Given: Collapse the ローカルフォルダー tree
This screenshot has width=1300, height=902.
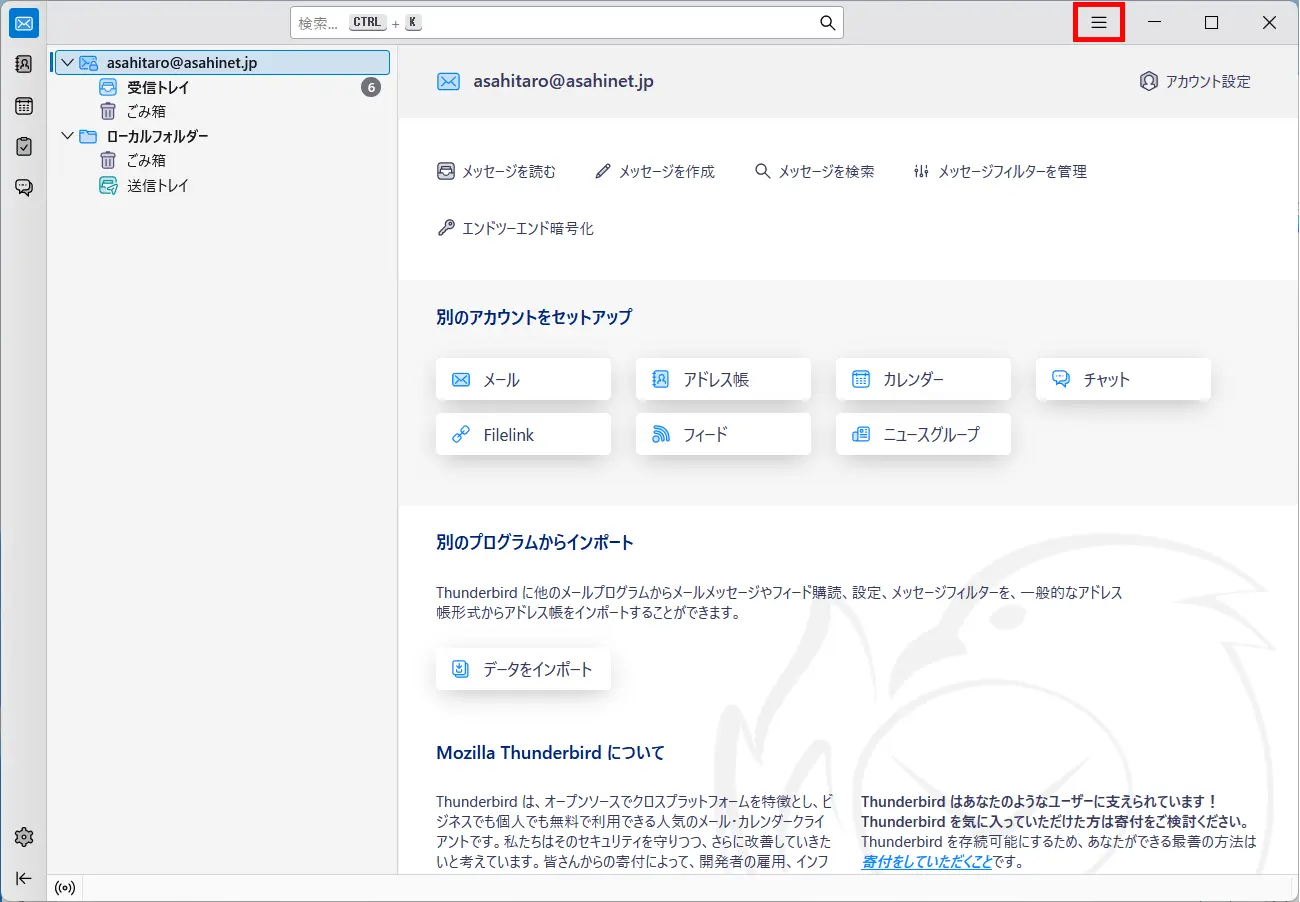Looking at the screenshot, I should (67, 136).
